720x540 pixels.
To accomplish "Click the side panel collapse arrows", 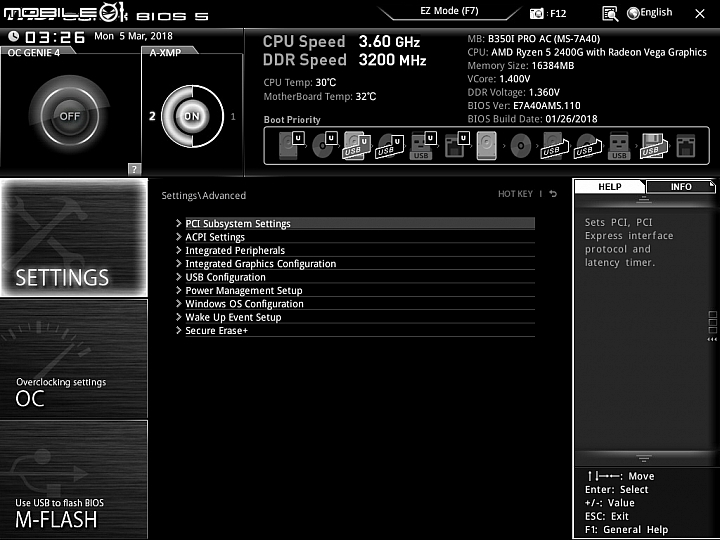I will point(712,339).
